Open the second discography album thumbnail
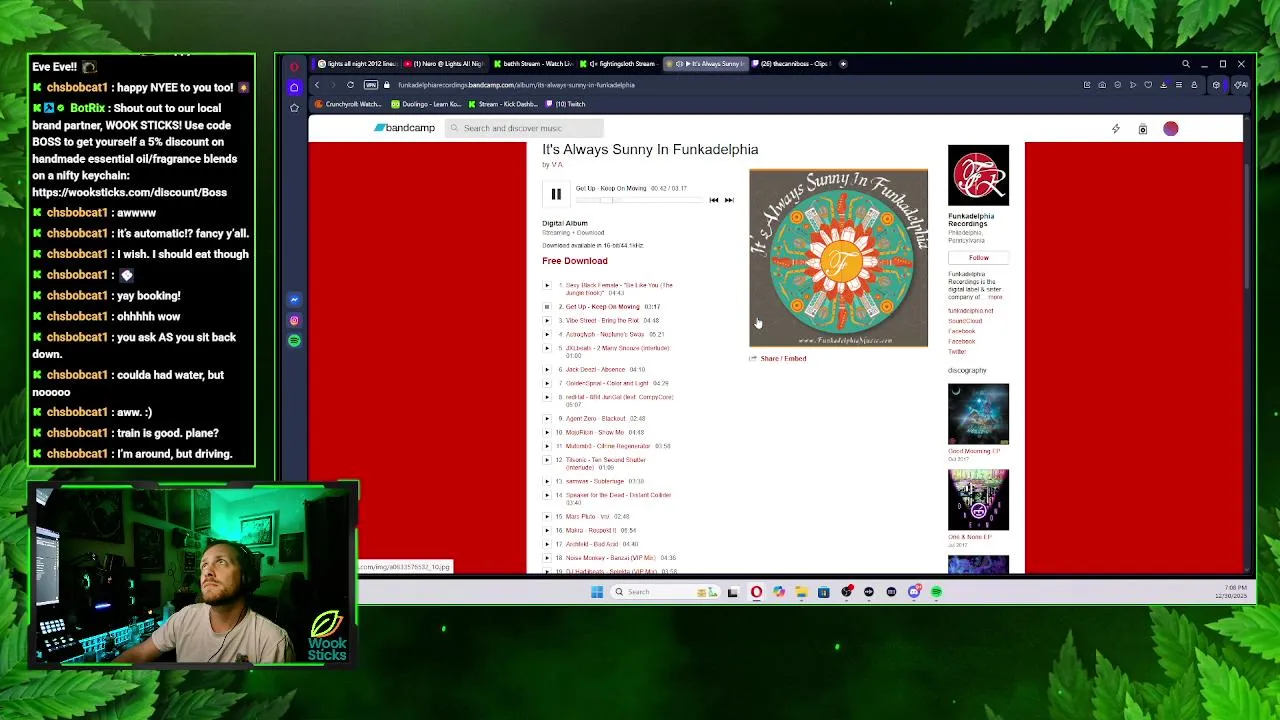This screenshot has width=1280, height=720. (978, 500)
